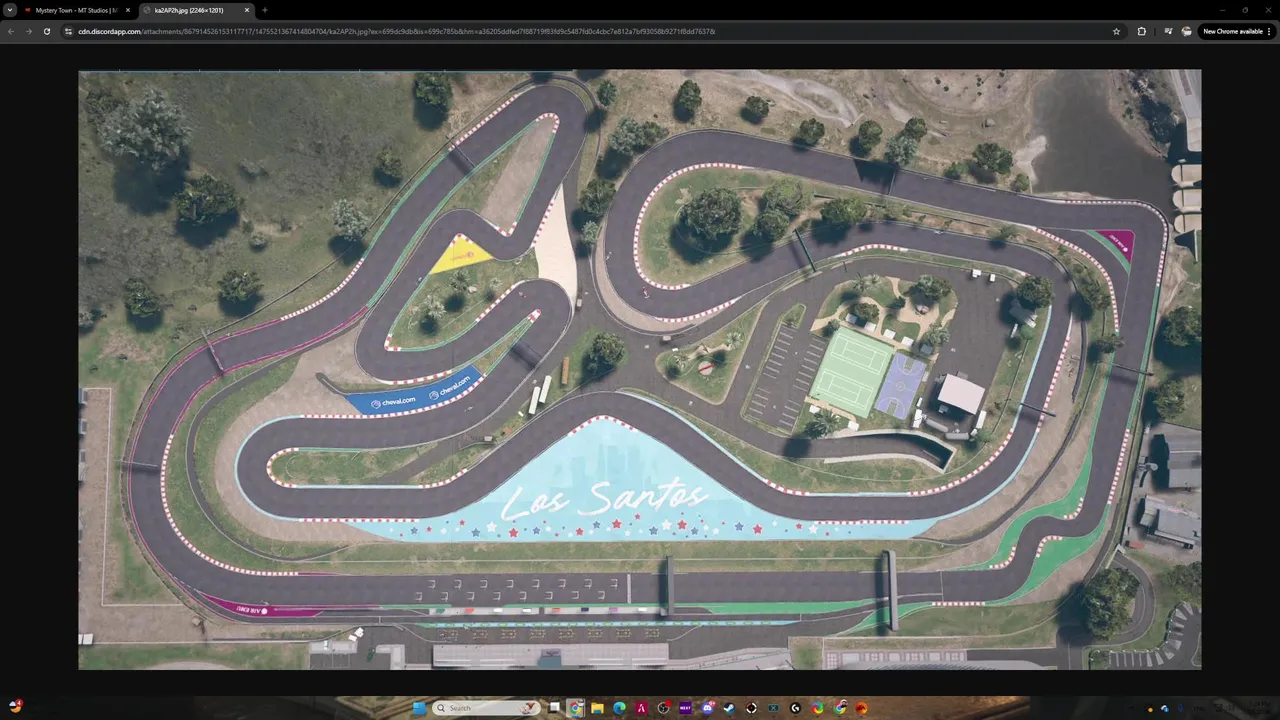Open the teal X app on the taskbar
This screenshot has height=720, width=1280.
click(x=773, y=708)
